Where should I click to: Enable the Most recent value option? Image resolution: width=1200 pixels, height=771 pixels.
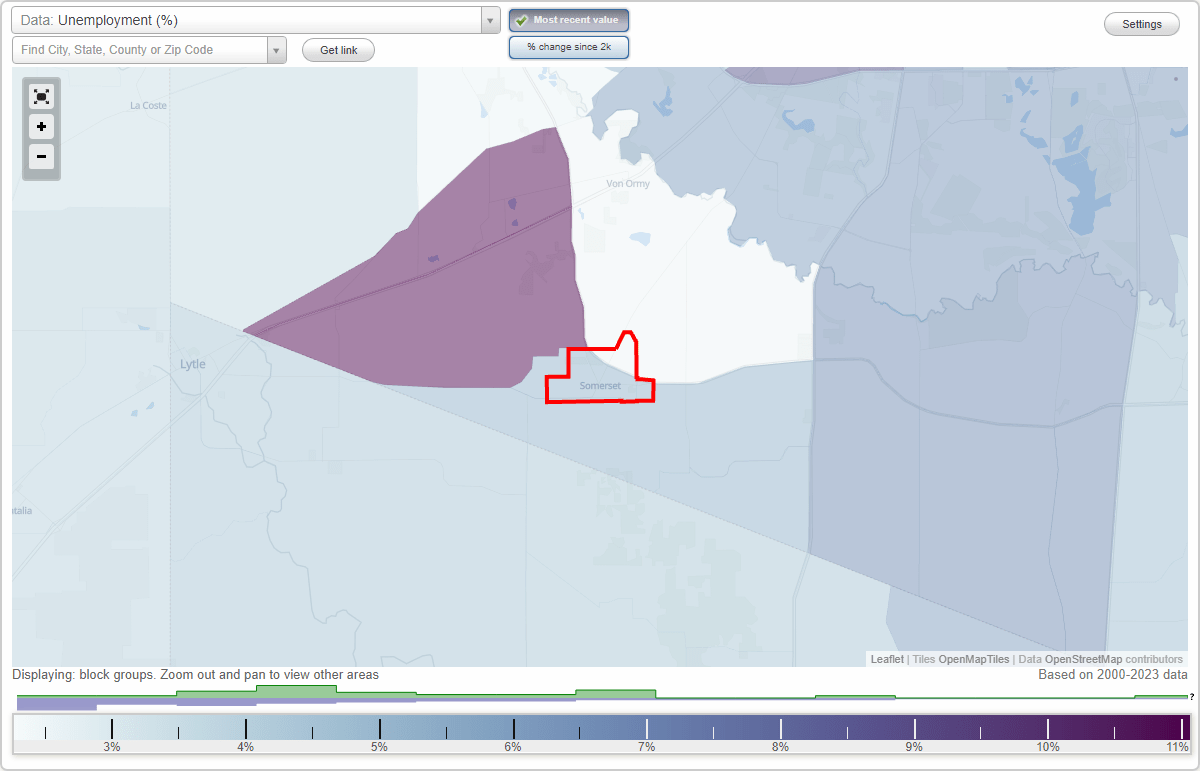[x=569, y=20]
